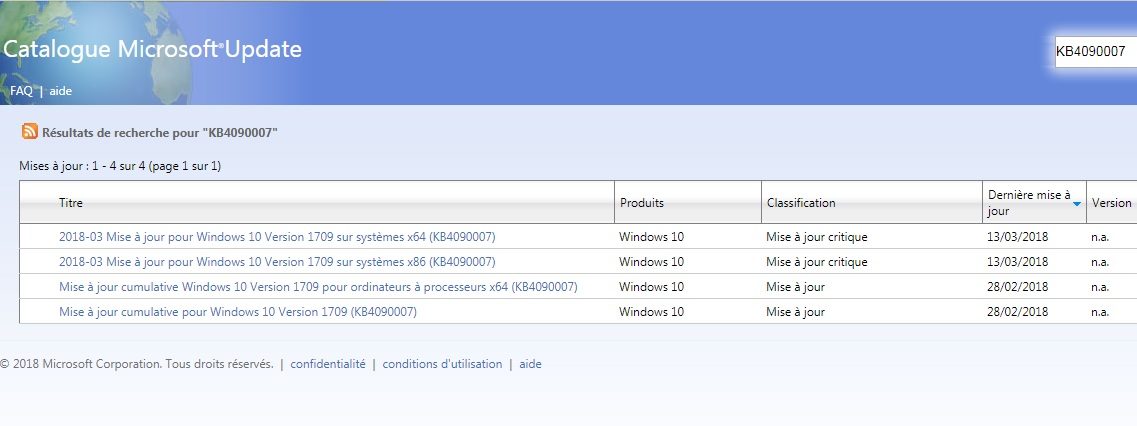The image size is (1137, 426).
Task: Open the FAQ link in header
Action: pyautogui.click(x=21, y=91)
